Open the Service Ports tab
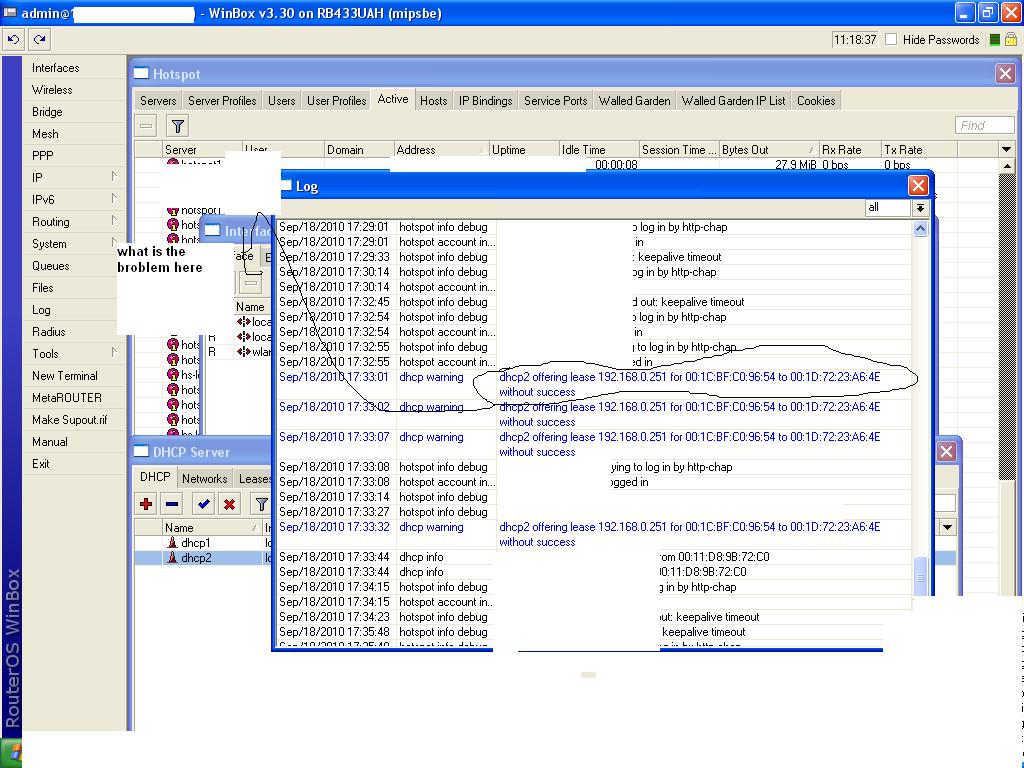 (x=556, y=101)
